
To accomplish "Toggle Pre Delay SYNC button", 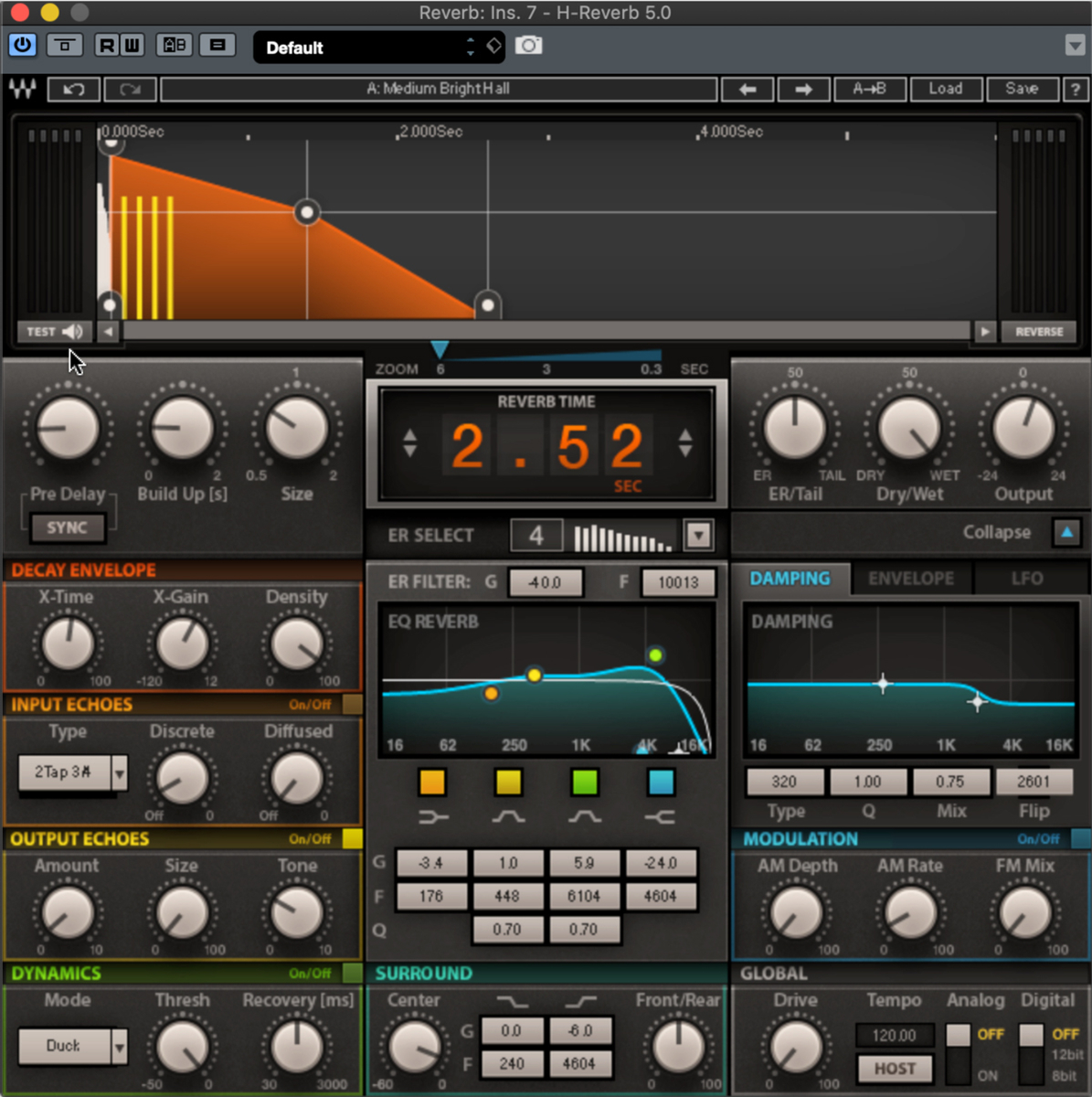I will tap(67, 527).
